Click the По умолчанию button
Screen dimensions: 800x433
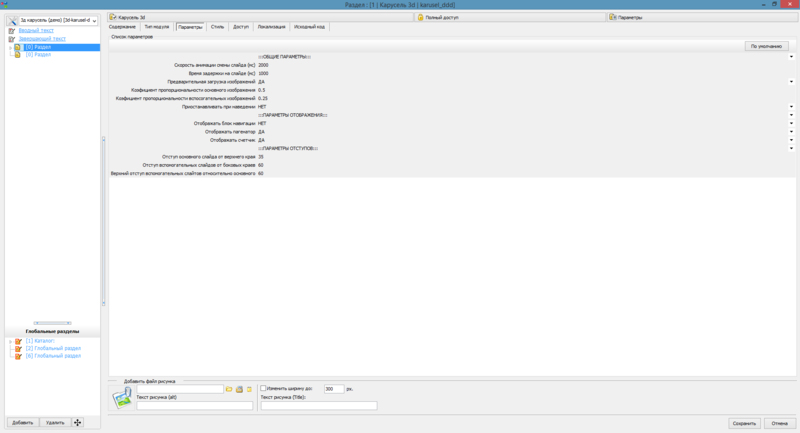click(766, 46)
